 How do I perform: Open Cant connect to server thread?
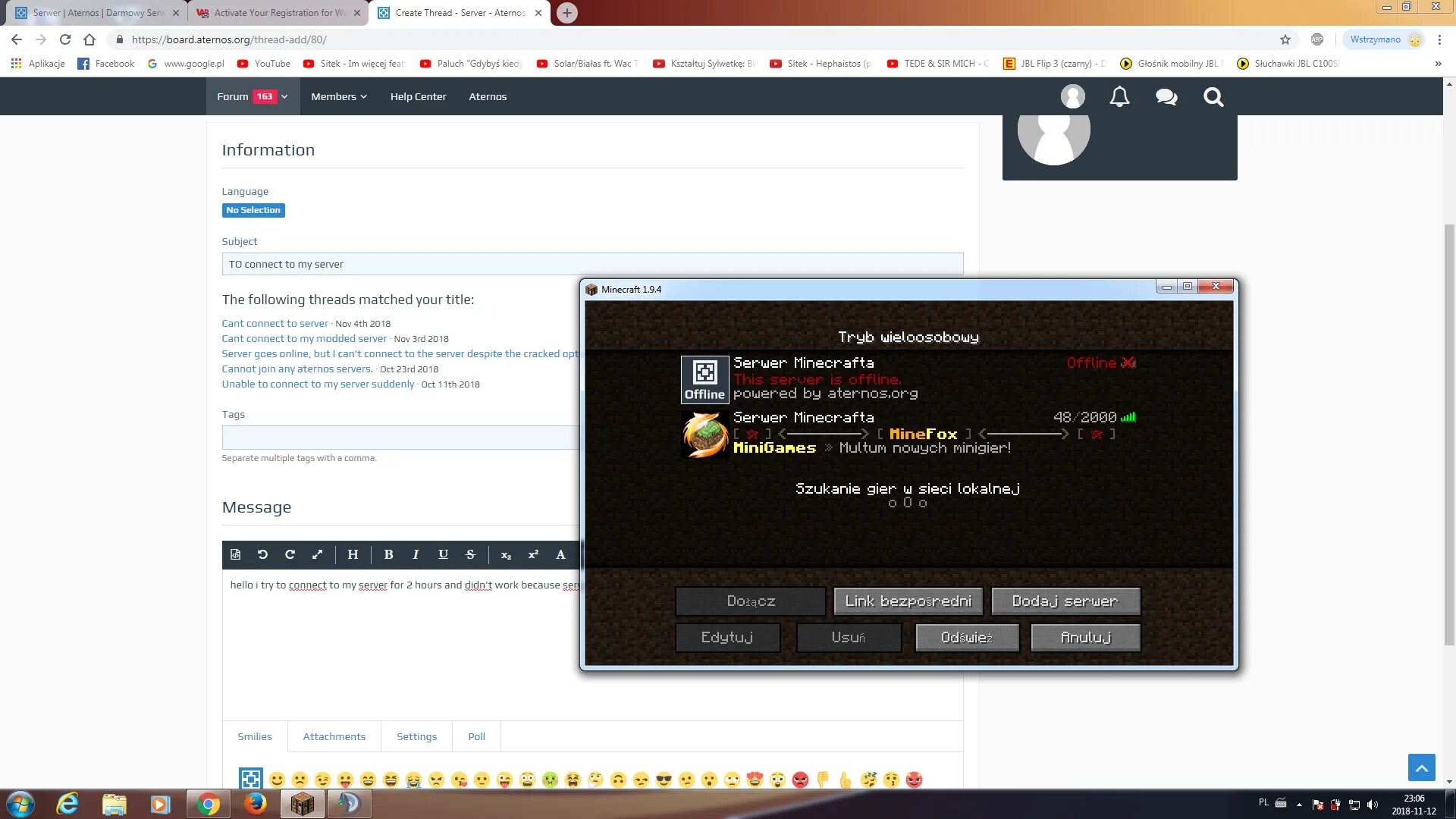[x=275, y=323]
